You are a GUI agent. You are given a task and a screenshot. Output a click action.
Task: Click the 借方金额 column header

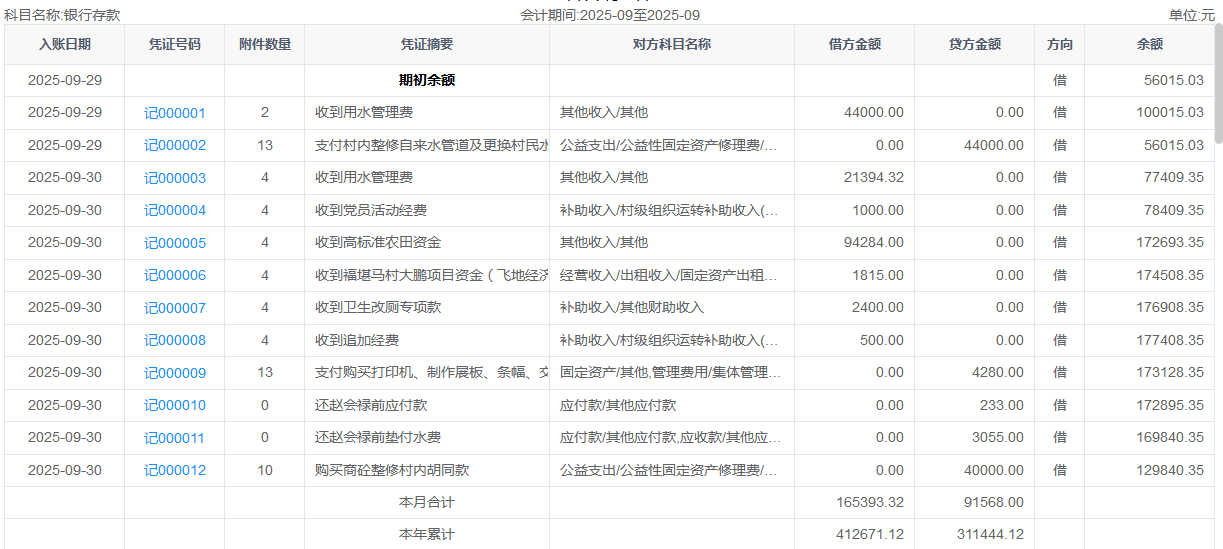click(x=855, y=45)
